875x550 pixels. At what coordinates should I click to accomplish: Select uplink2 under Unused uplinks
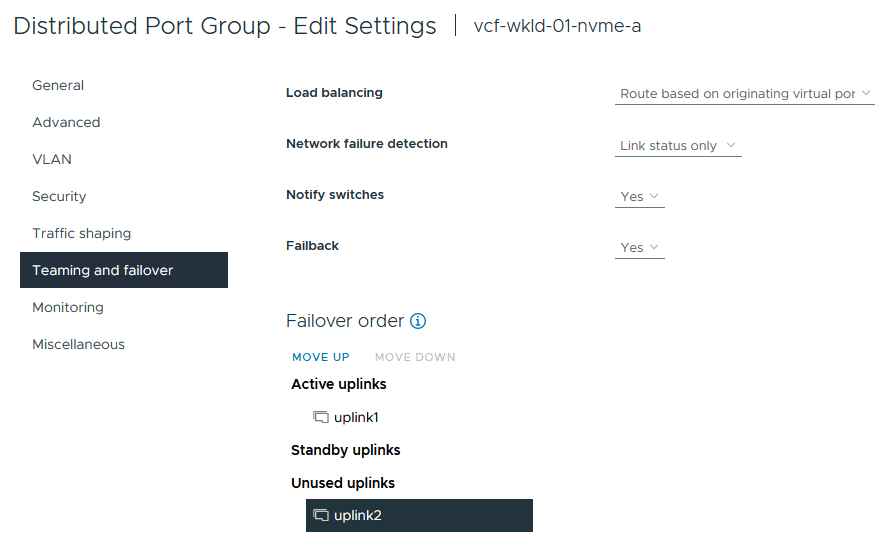point(358,515)
